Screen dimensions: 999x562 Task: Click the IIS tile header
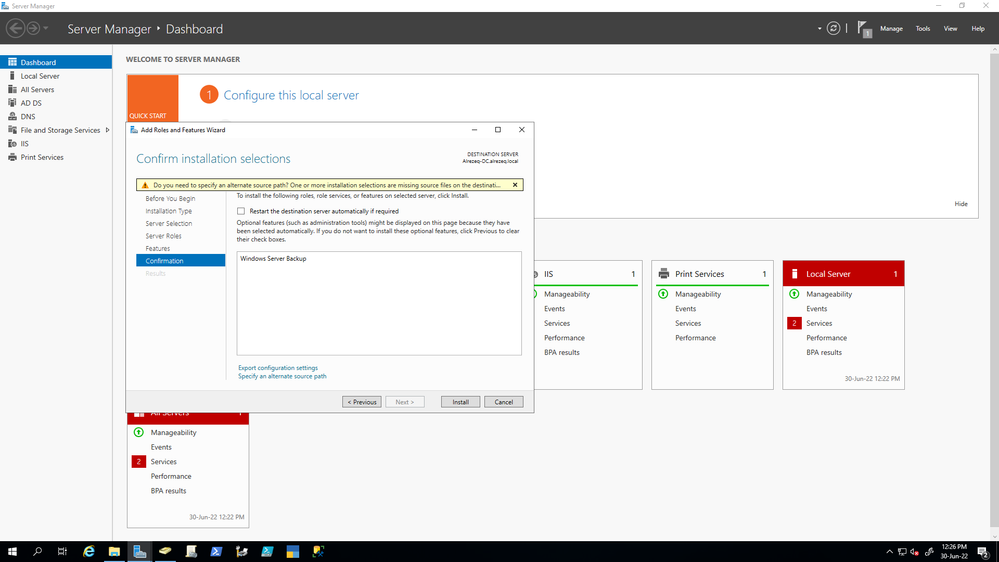click(x=586, y=274)
